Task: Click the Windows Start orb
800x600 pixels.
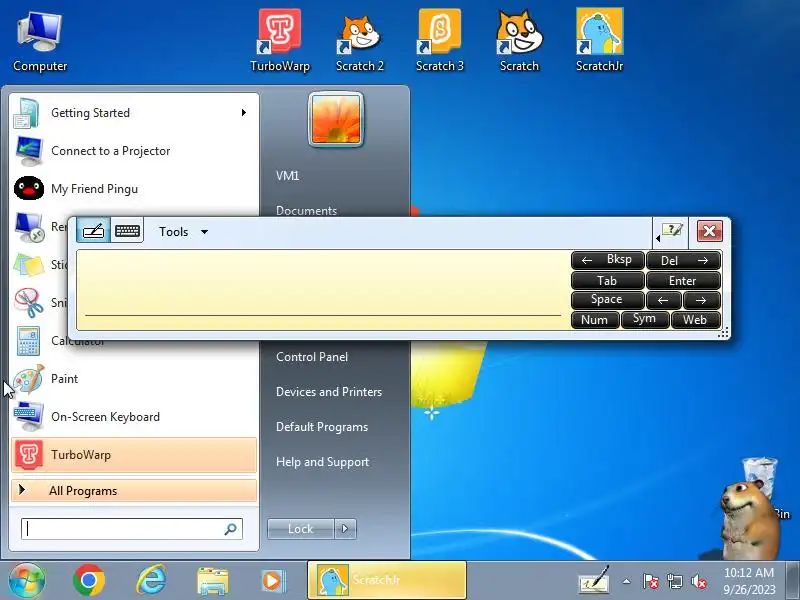Action: pos(27,581)
